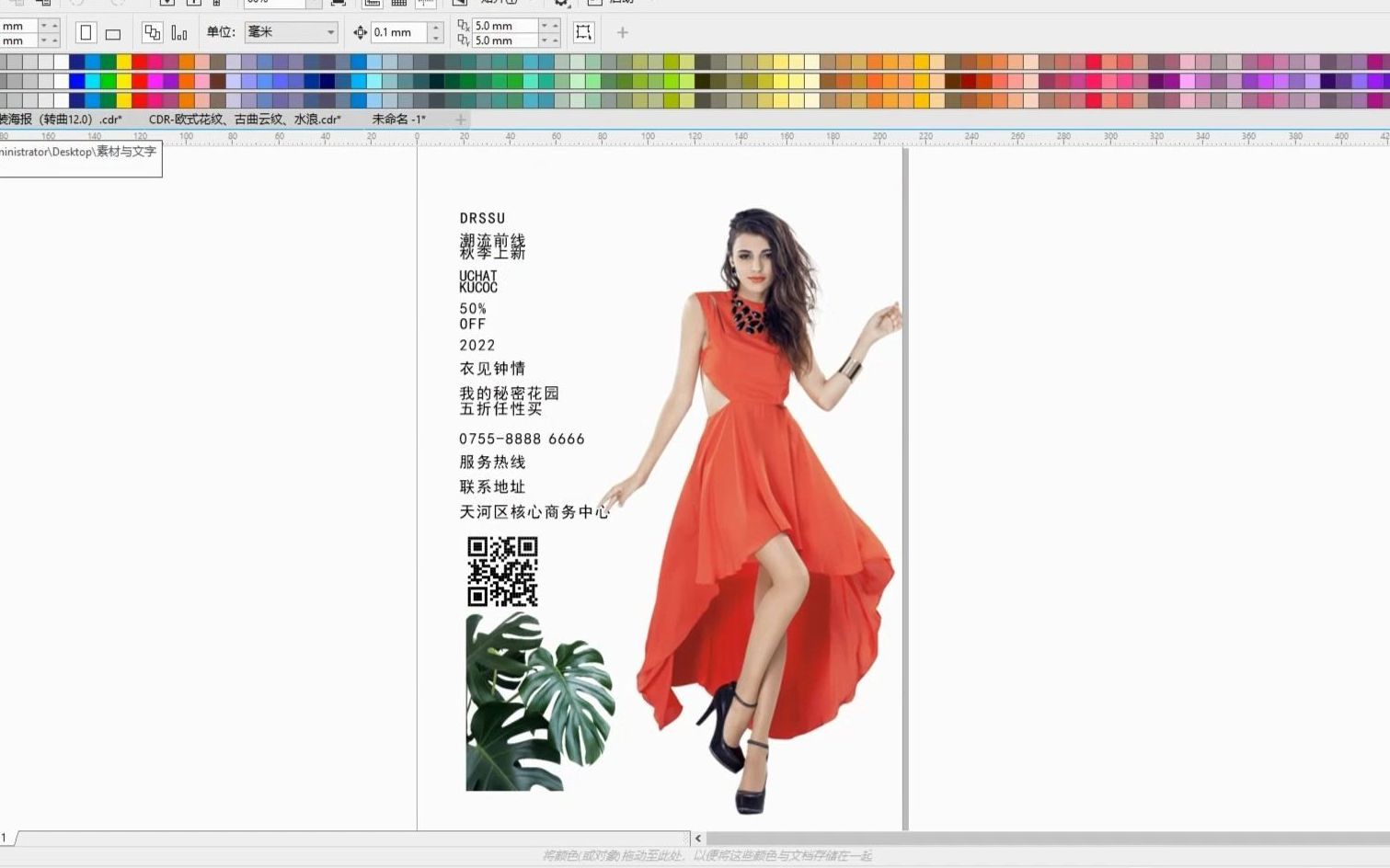Select the landscape page orientation icon

[x=112, y=32]
